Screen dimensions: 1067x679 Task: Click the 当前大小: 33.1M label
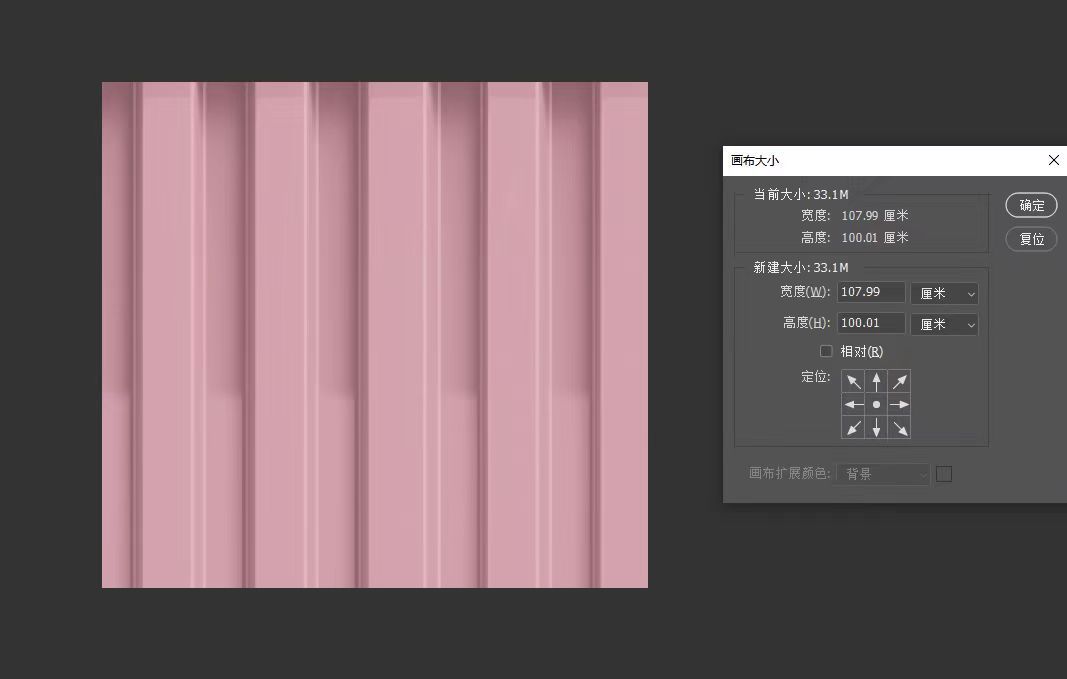tap(801, 195)
